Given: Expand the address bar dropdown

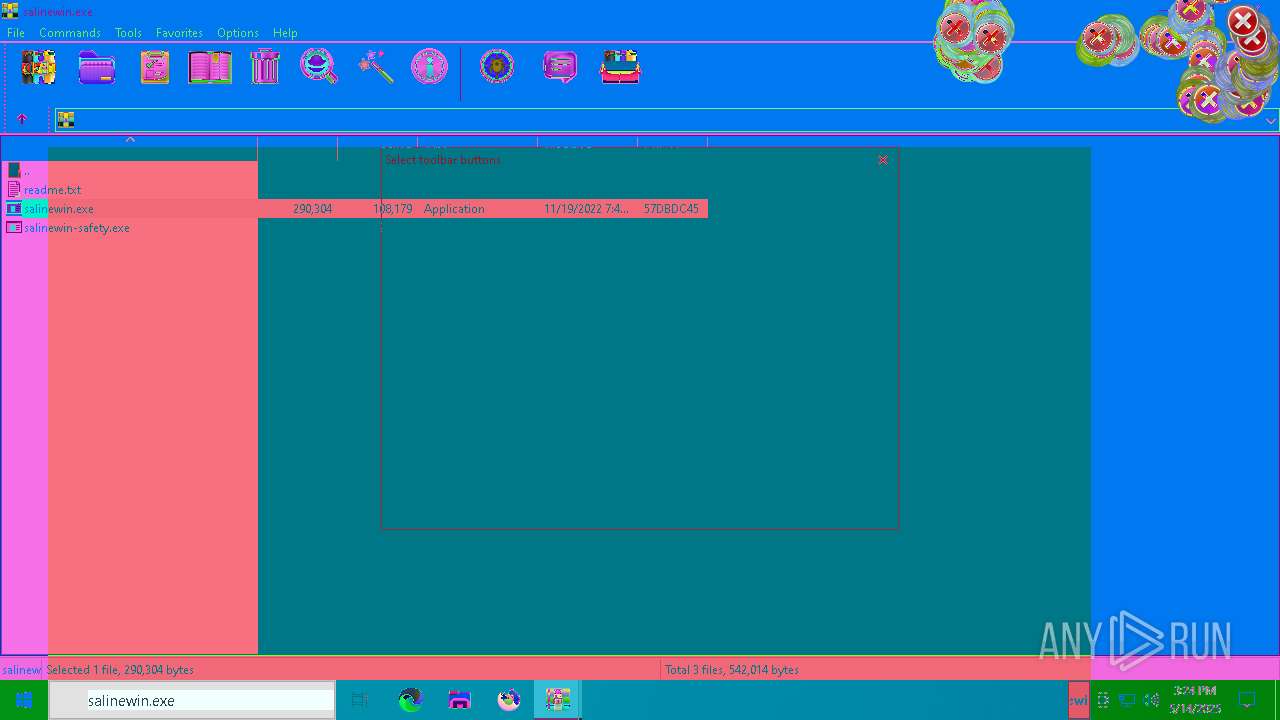Looking at the screenshot, I should pos(1271,121).
